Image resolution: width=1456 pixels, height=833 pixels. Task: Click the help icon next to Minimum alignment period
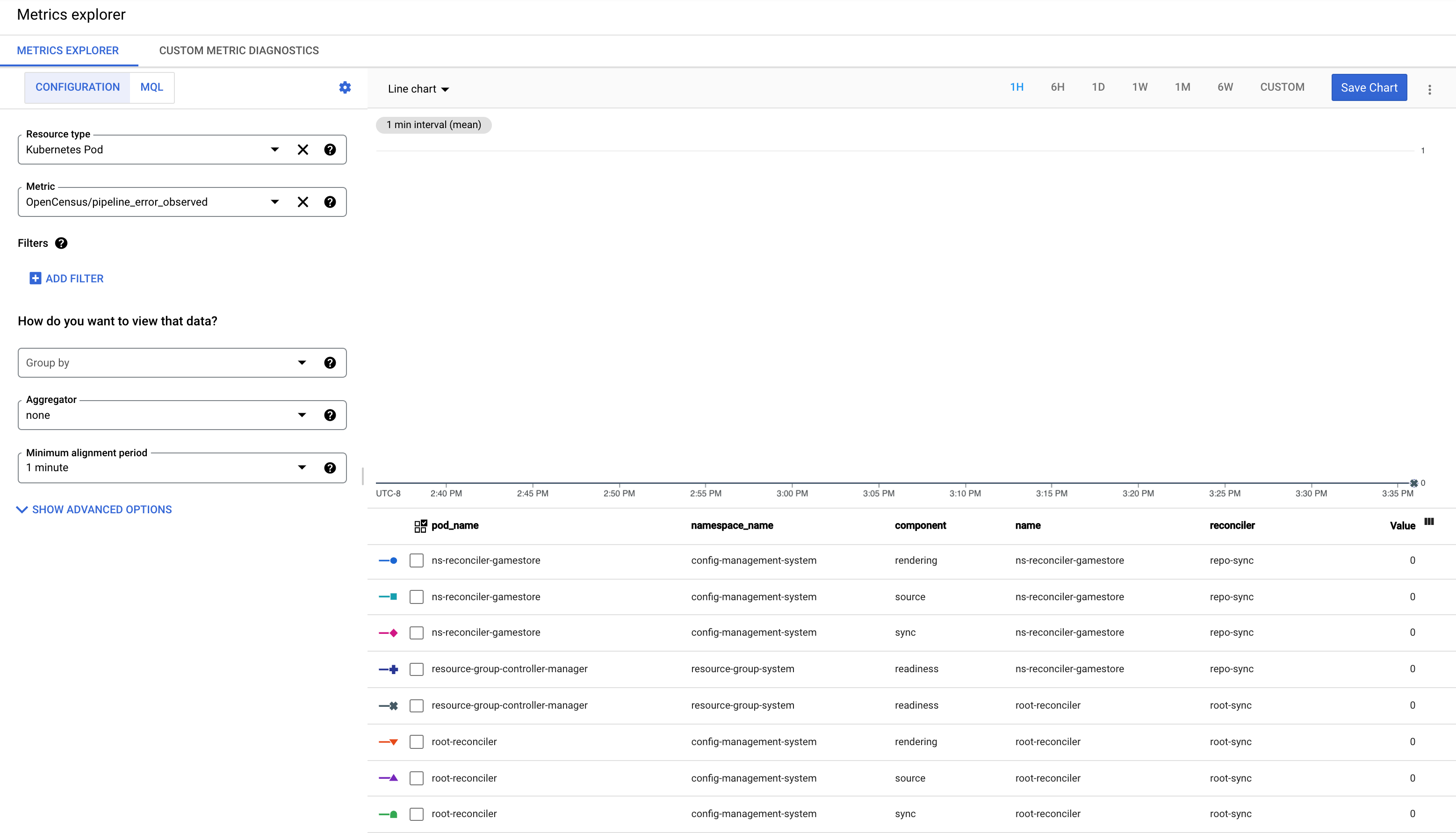(x=331, y=467)
